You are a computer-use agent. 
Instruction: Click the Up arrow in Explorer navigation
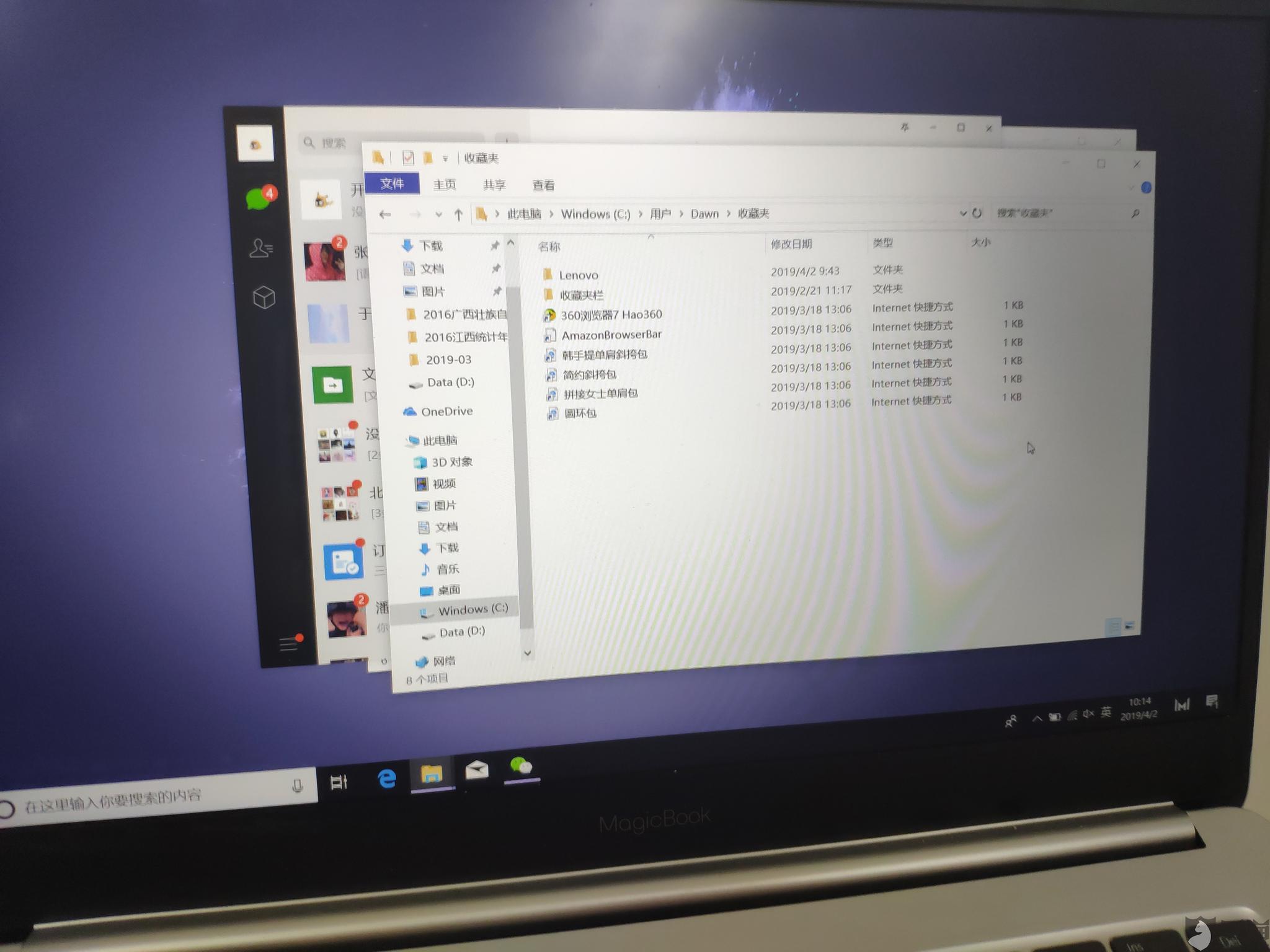coord(458,214)
